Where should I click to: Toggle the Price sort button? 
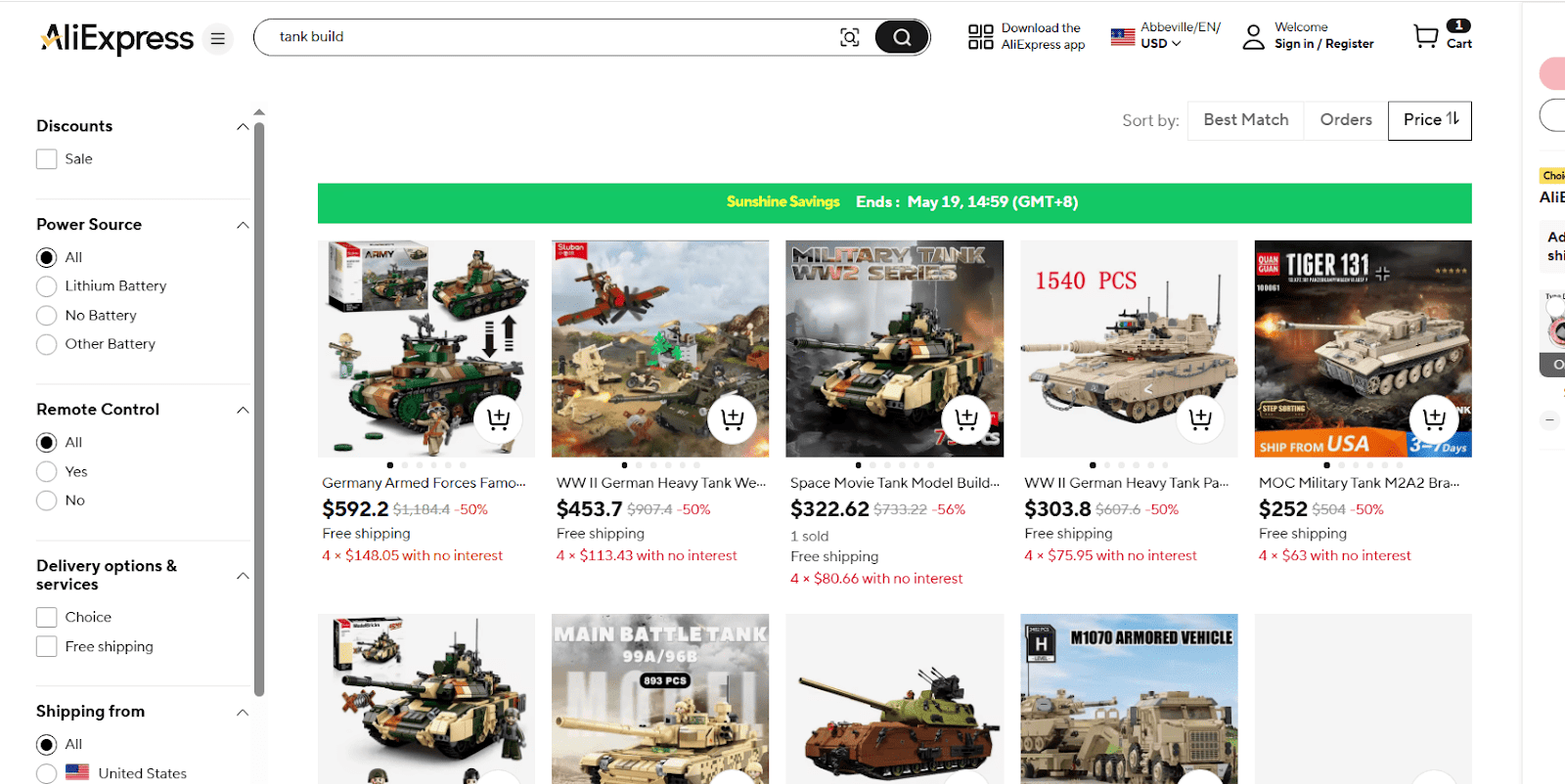coord(1430,120)
